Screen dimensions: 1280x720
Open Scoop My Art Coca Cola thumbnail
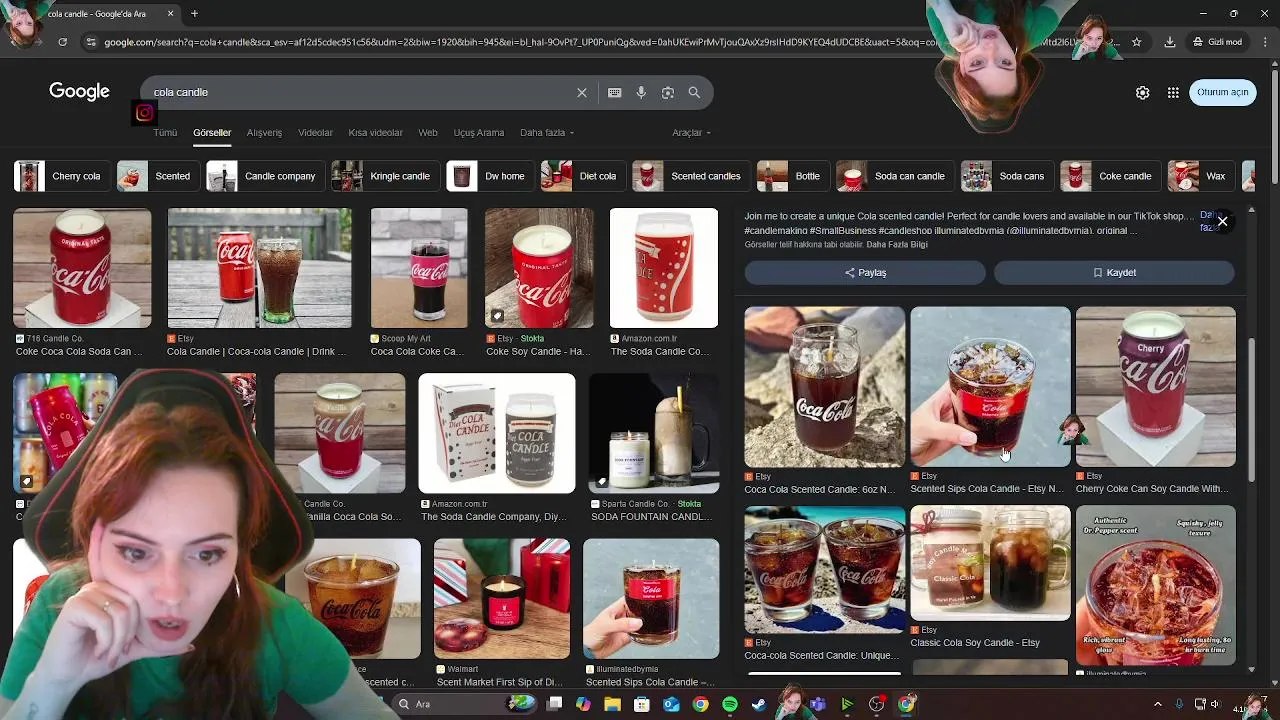(x=419, y=268)
